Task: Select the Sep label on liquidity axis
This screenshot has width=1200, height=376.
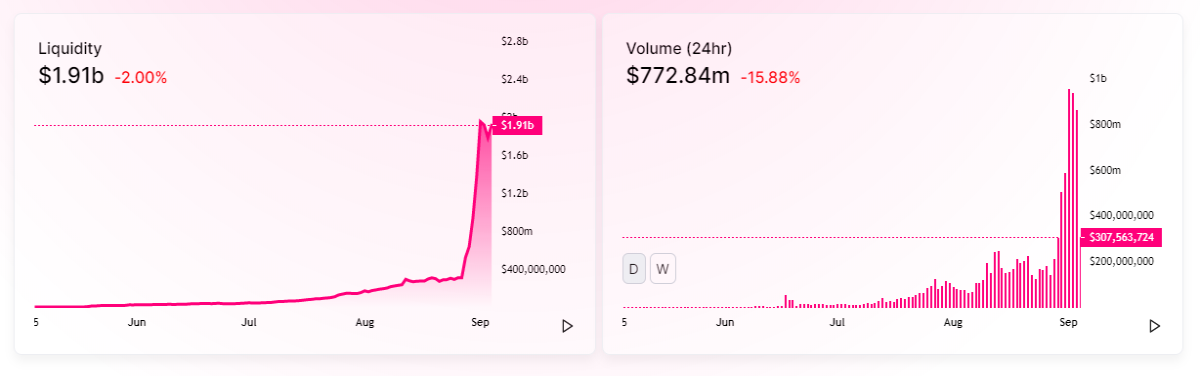Action: pos(480,321)
